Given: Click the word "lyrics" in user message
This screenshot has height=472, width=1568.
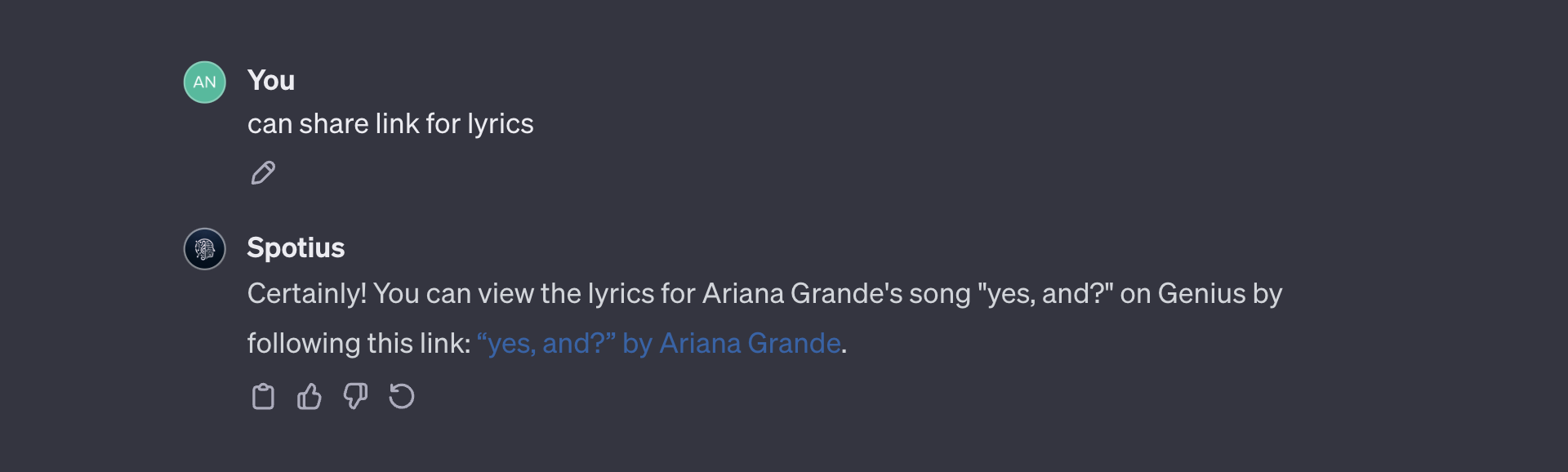Looking at the screenshot, I should 500,124.
